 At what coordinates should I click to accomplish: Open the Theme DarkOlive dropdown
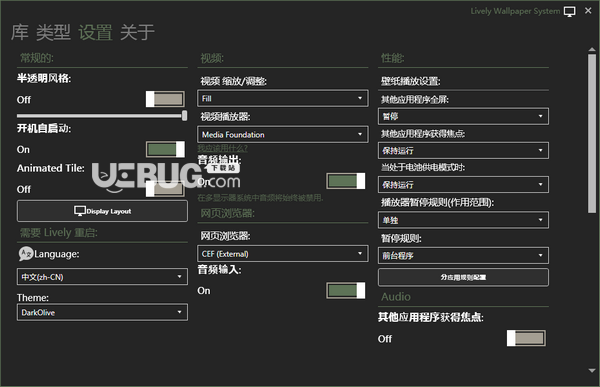click(x=102, y=312)
